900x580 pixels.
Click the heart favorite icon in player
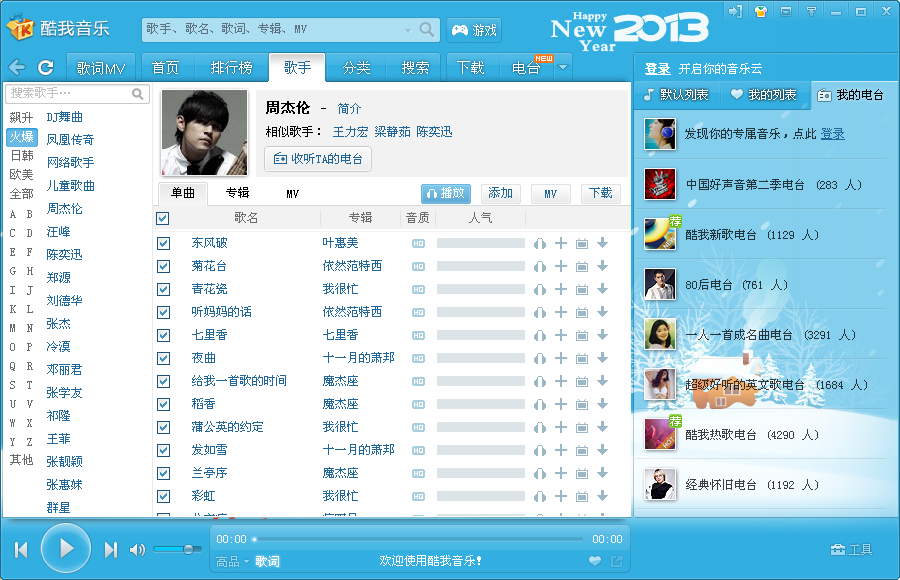click(595, 561)
